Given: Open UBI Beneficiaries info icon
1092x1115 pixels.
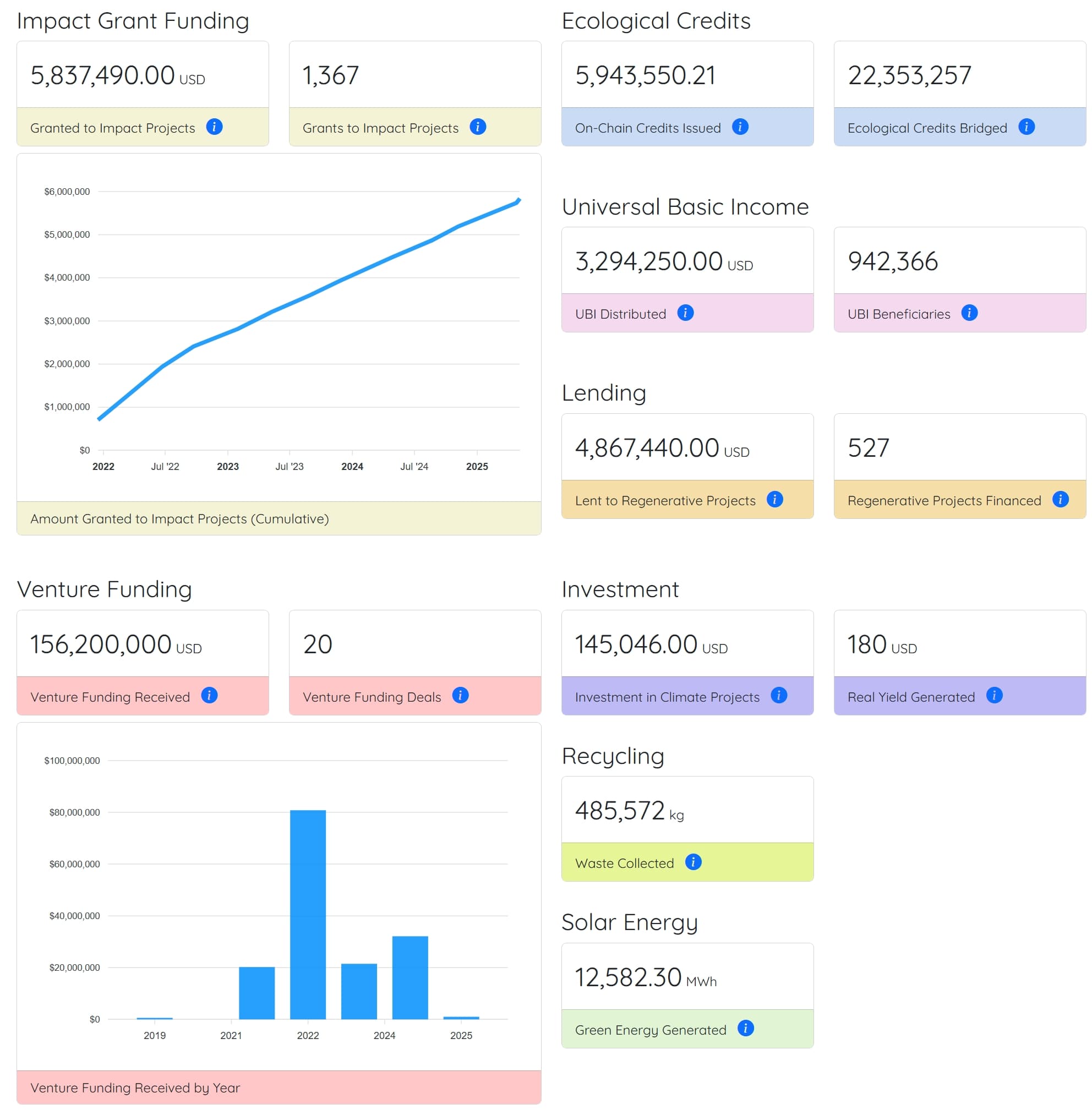Looking at the screenshot, I should pyautogui.click(x=969, y=313).
